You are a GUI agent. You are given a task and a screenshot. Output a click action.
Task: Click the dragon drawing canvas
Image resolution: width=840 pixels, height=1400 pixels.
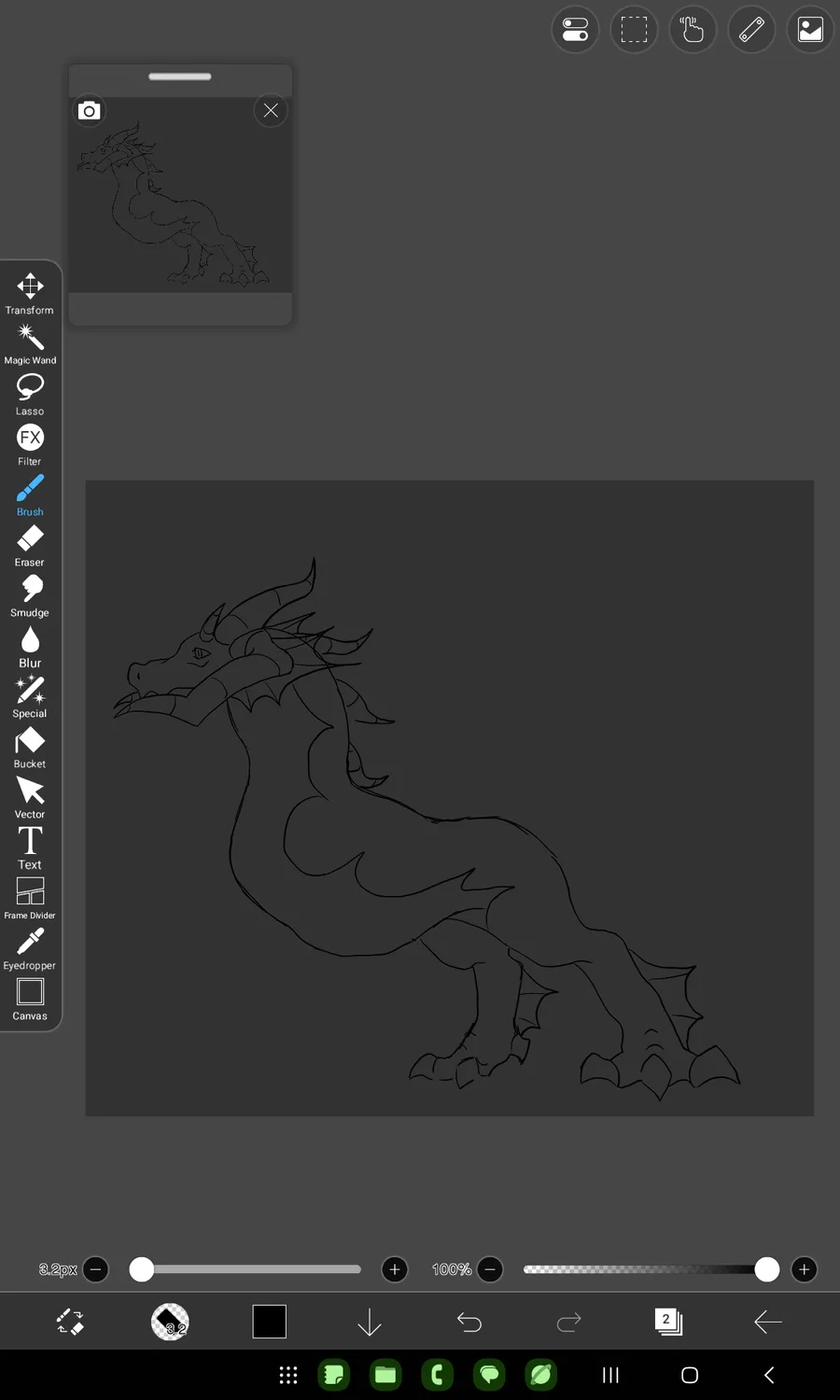(x=450, y=798)
